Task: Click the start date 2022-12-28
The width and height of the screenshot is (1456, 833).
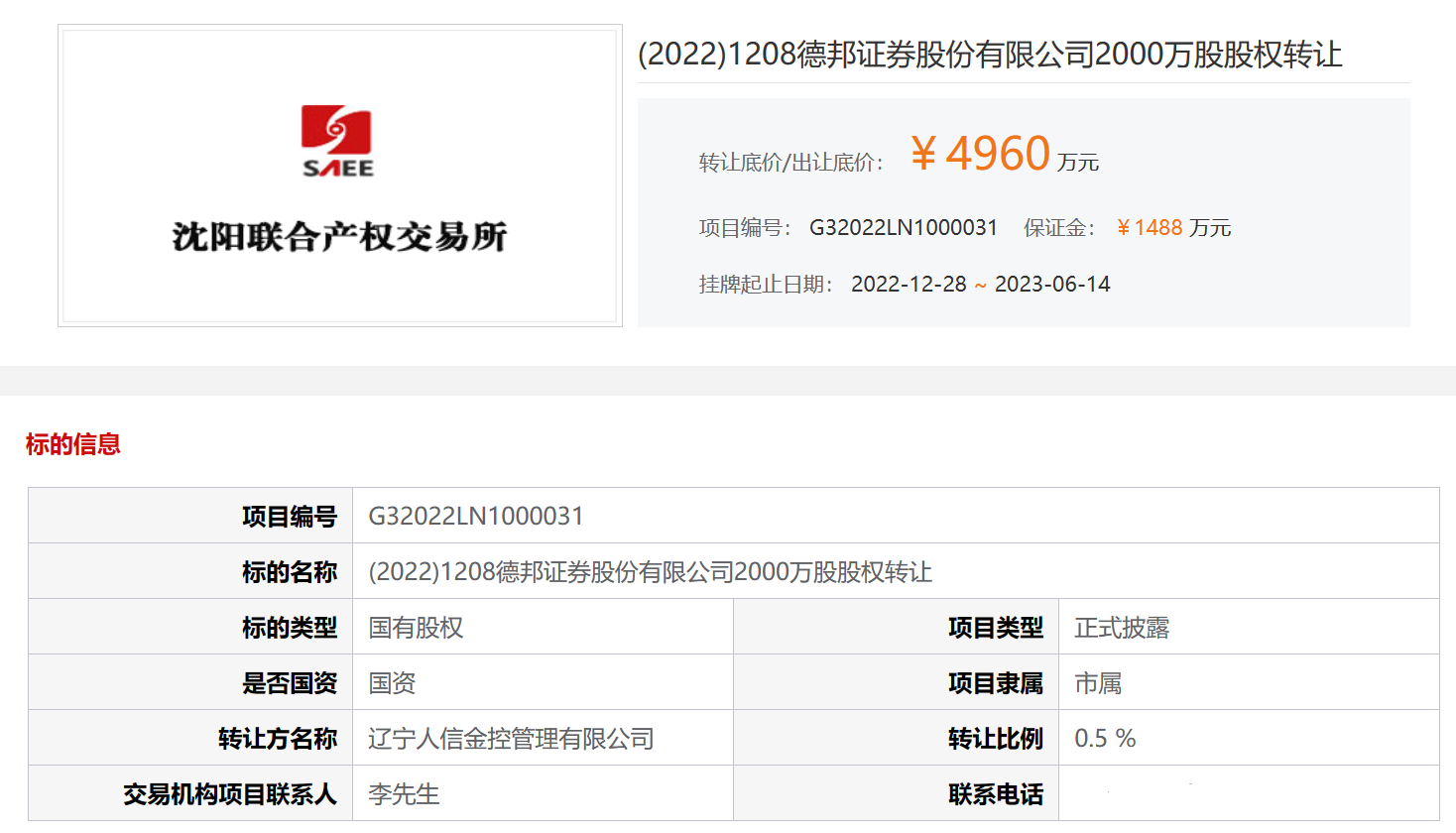Action: coord(909,285)
